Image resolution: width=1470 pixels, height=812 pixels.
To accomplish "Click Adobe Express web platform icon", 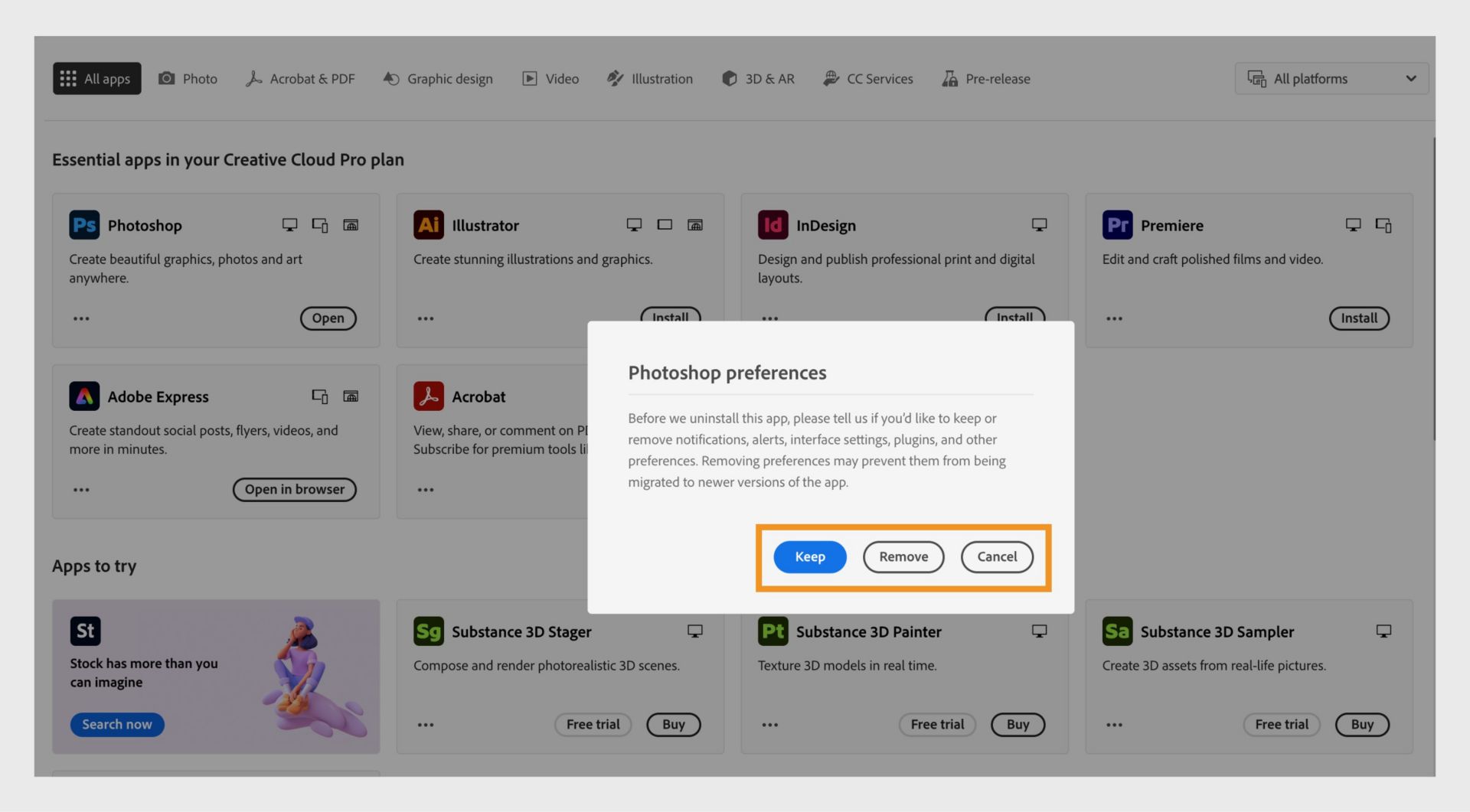I will tap(351, 396).
